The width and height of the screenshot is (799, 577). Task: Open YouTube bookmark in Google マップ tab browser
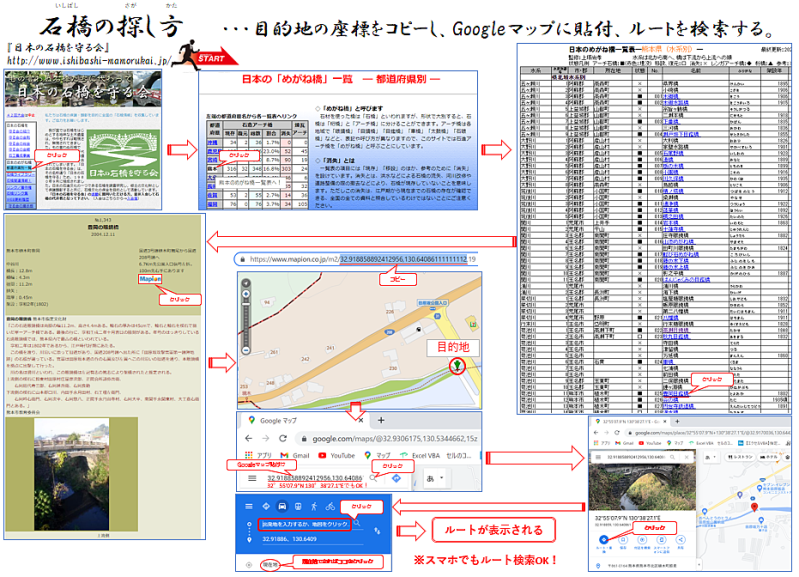pos(337,455)
